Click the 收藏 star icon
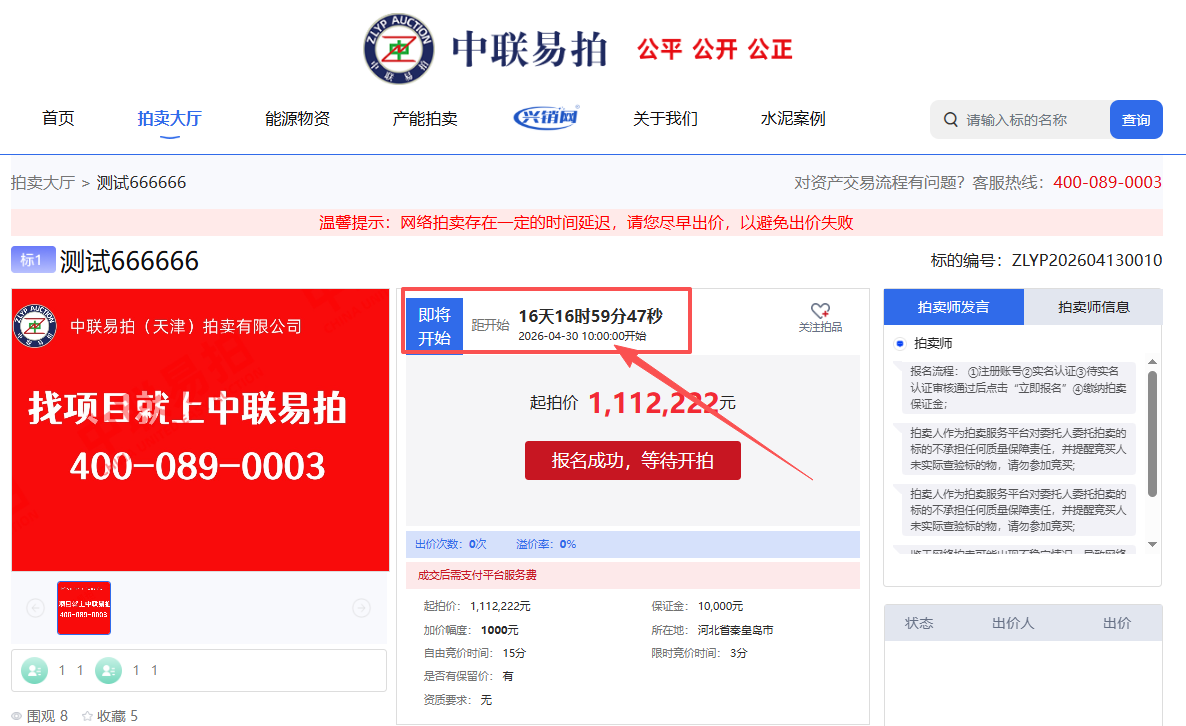This screenshot has height=726, width=1186. pyautogui.click(x=87, y=716)
